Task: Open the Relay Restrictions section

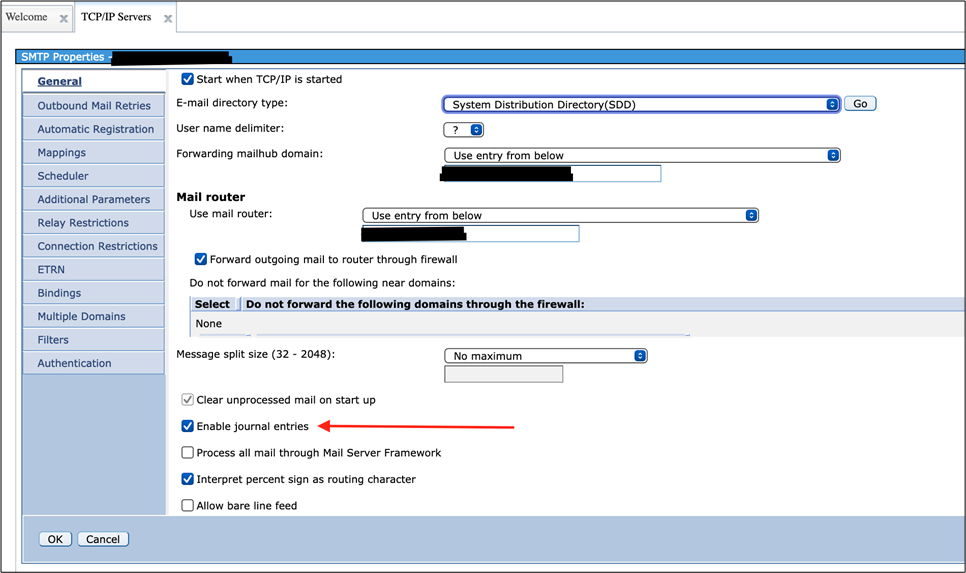Action: (x=83, y=223)
